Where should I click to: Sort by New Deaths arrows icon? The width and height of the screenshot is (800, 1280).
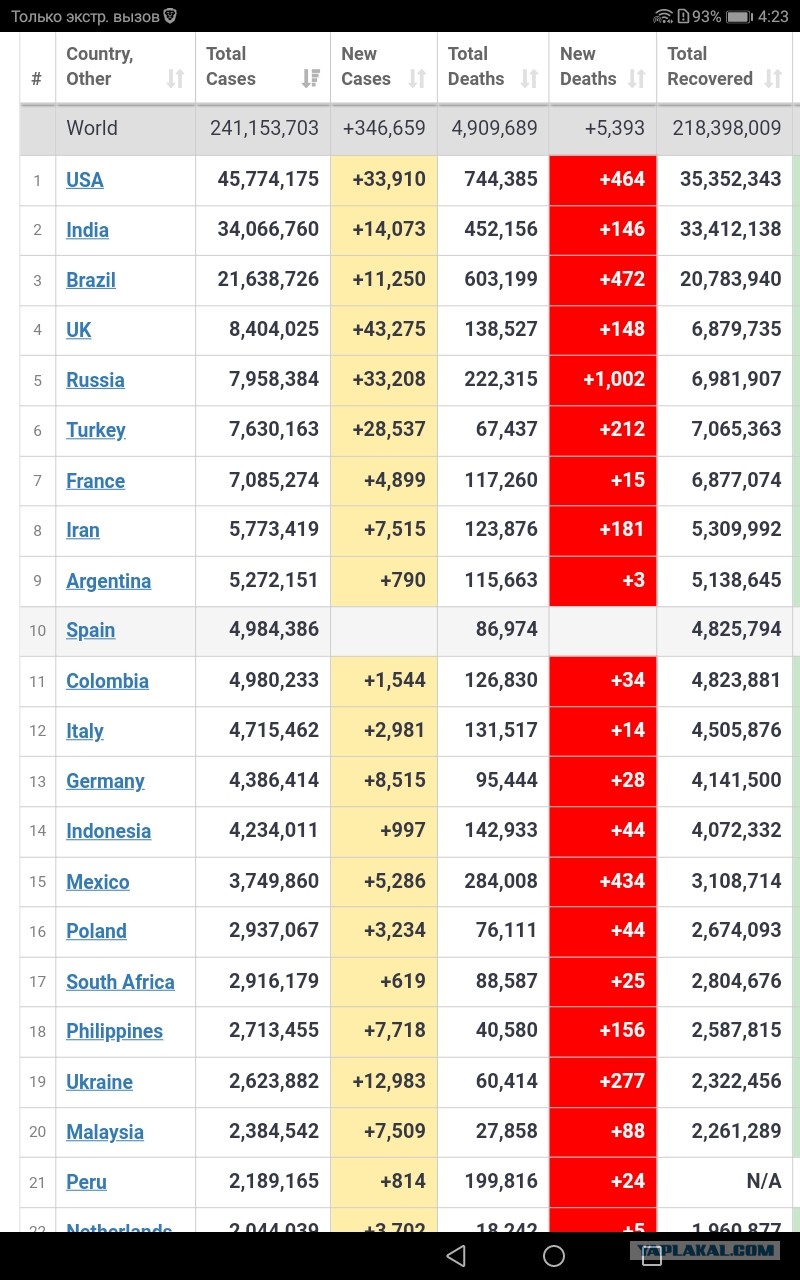(x=637, y=79)
